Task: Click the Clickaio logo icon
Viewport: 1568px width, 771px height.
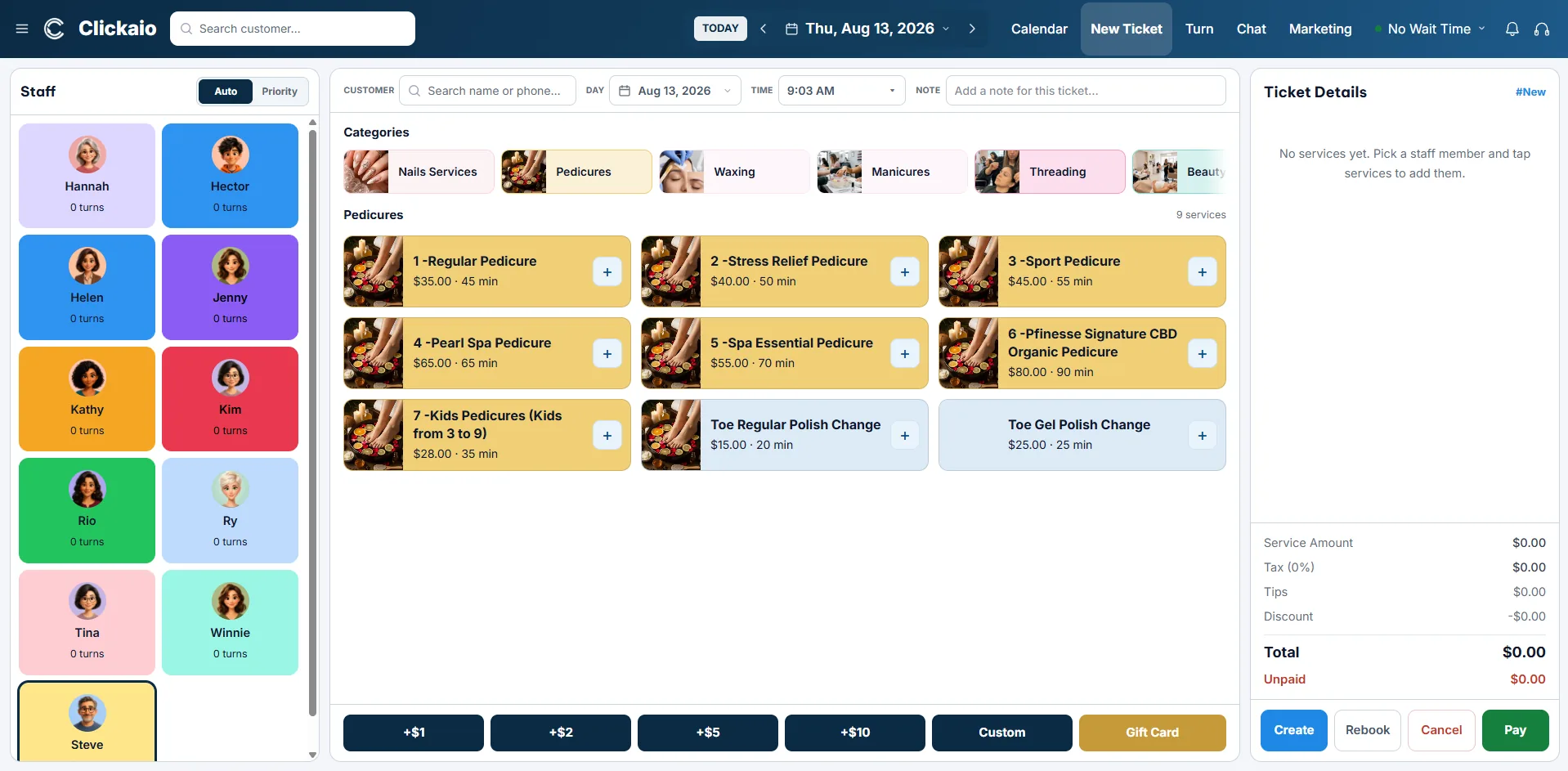Action: pyautogui.click(x=54, y=29)
